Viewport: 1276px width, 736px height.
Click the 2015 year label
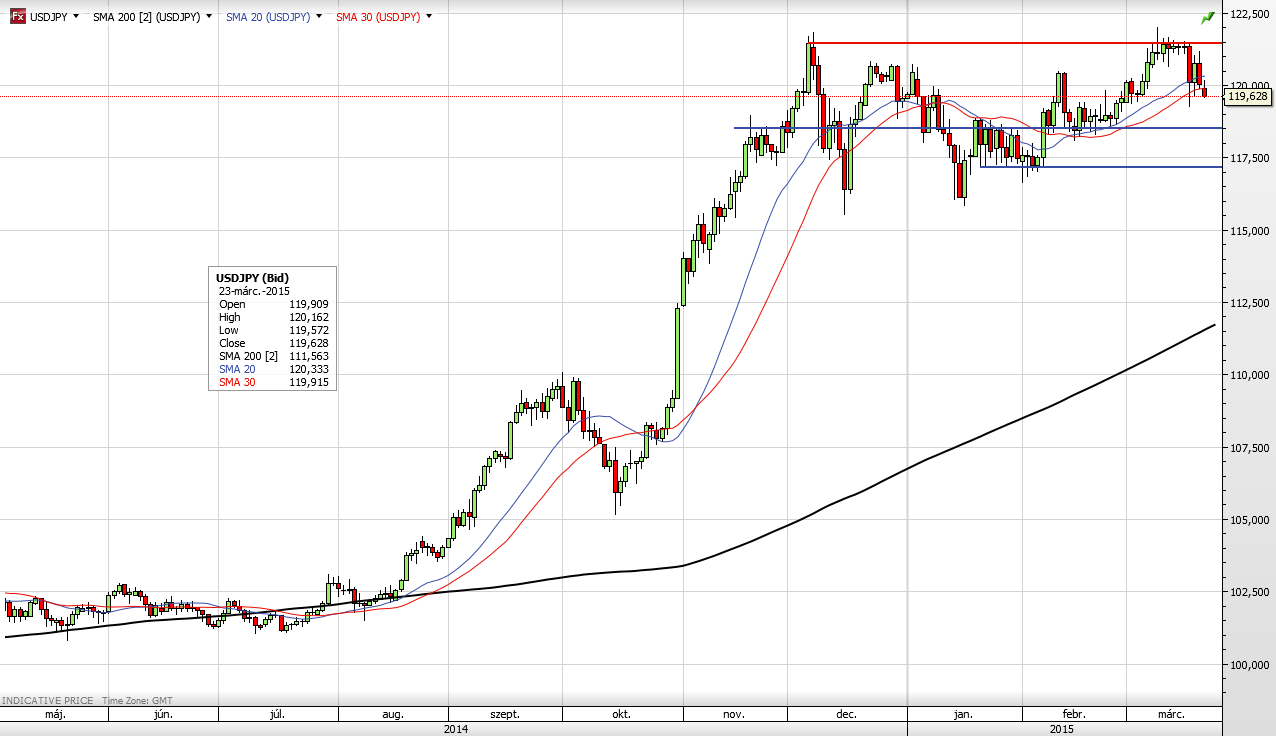(x=1063, y=729)
